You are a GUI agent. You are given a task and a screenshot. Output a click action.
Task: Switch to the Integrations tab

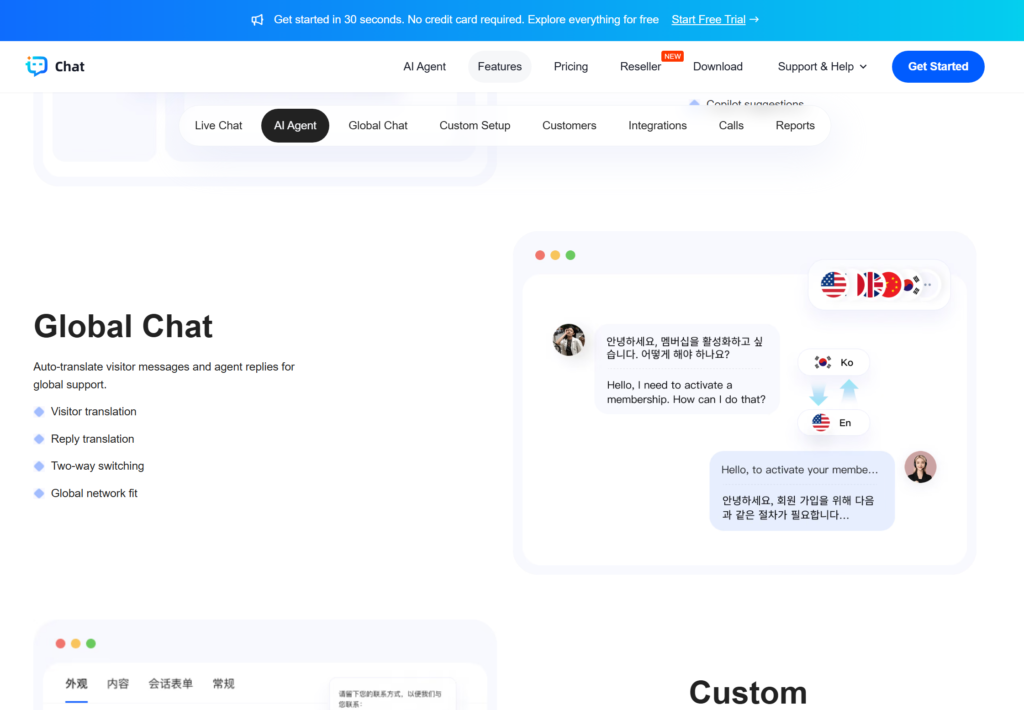click(658, 125)
